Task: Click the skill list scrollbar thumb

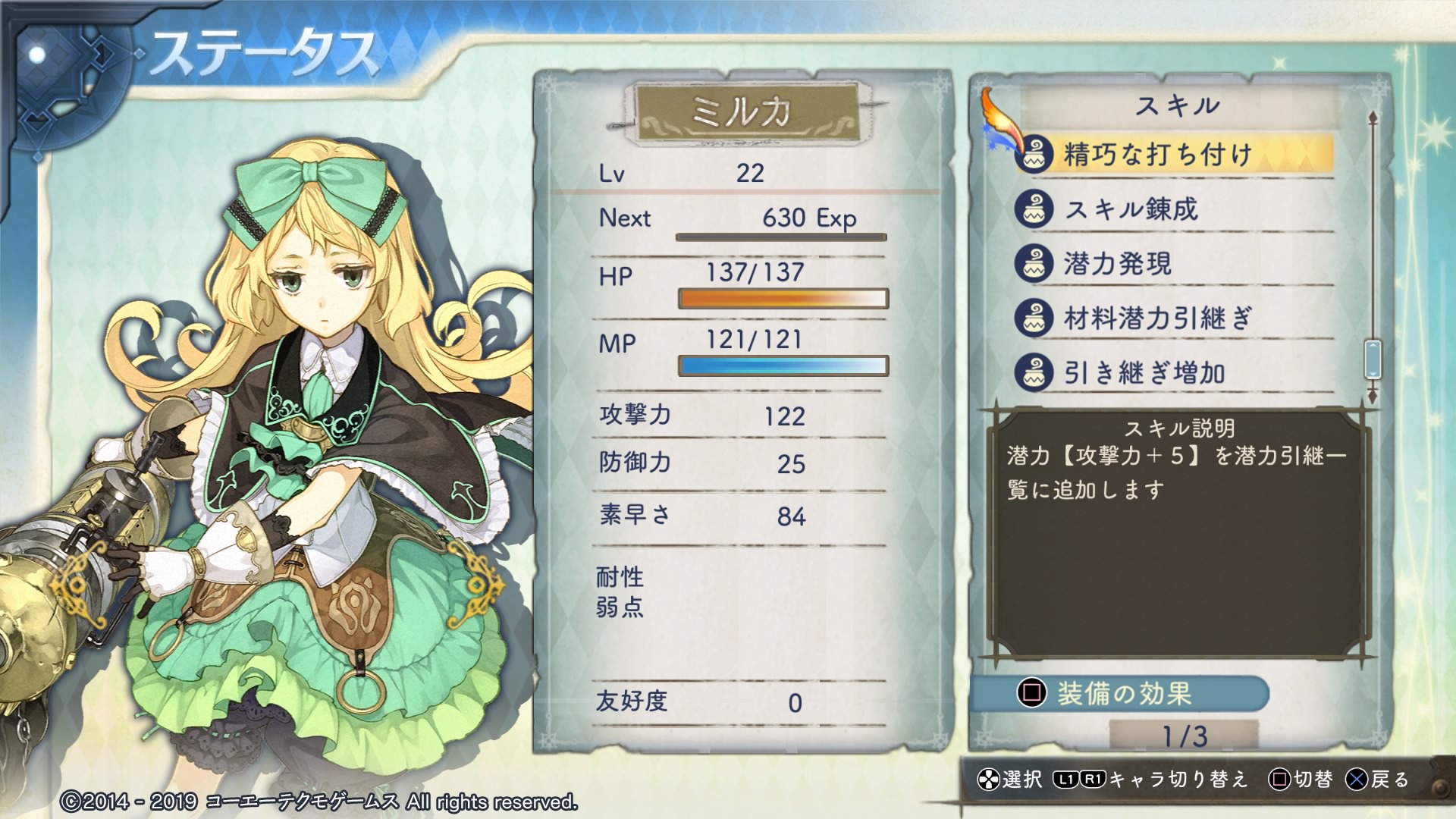Action: click(1373, 359)
